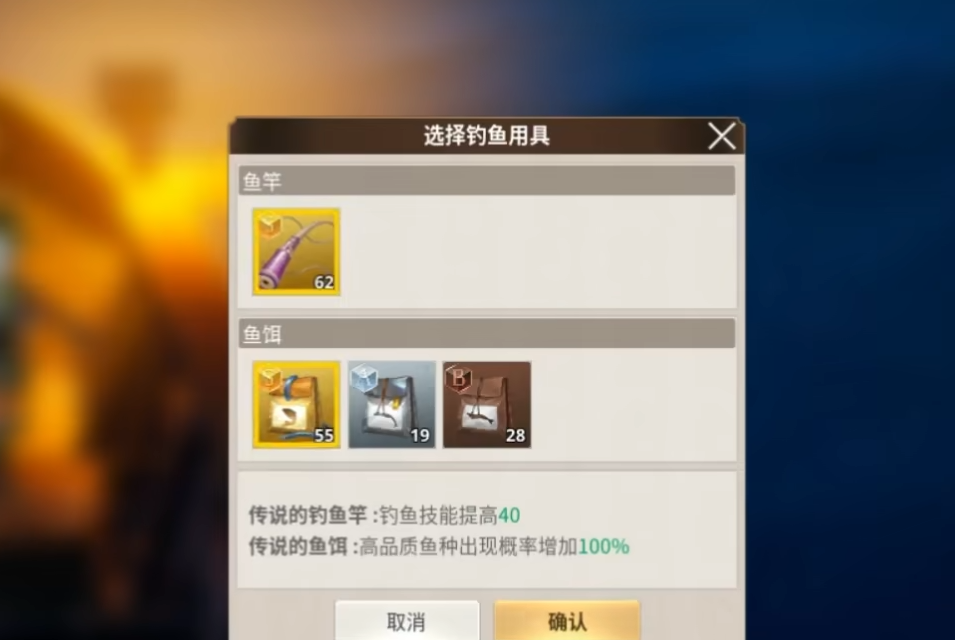Screen dimensions: 955x640
Task: Select the purple legendary fishing rod
Action: 296,251
